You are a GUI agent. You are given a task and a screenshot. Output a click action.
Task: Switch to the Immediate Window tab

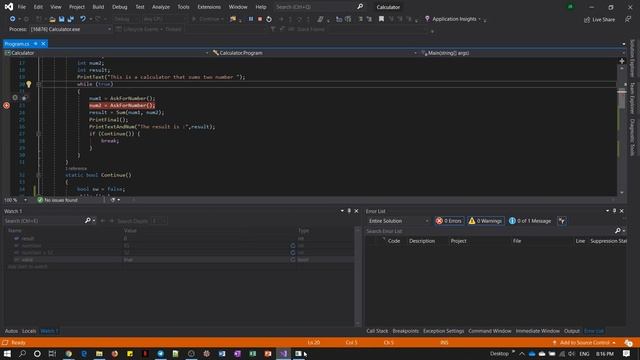pyautogui.click(x=538, y=331)
